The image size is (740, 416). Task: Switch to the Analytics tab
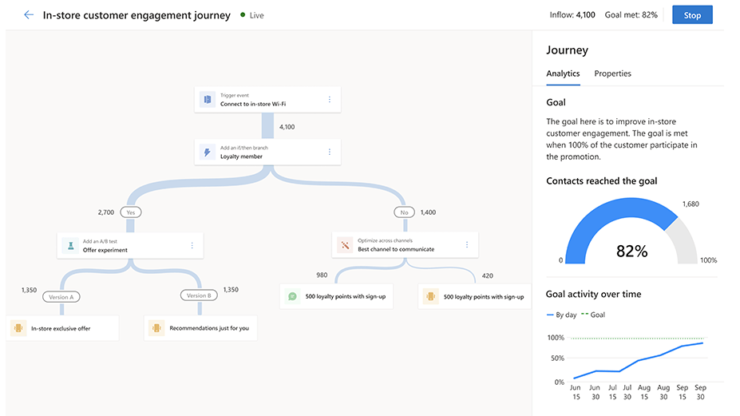click(563, 74)
